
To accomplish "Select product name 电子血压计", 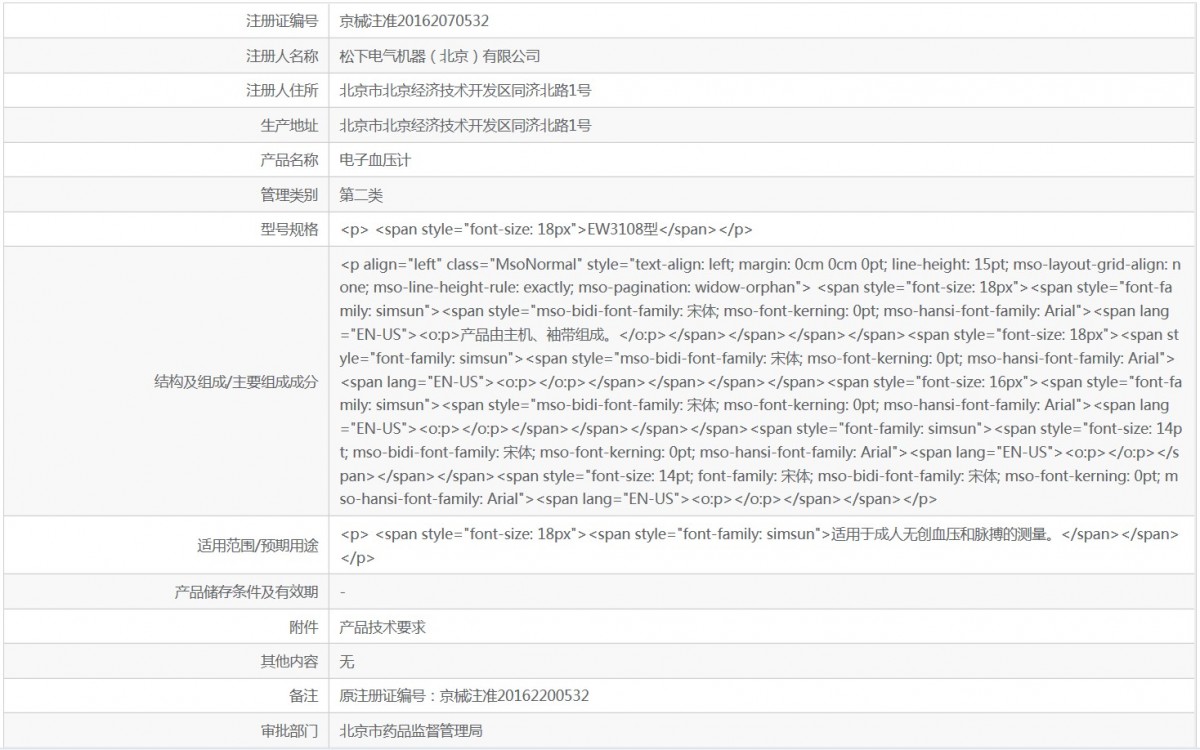I will pos(375,160).
